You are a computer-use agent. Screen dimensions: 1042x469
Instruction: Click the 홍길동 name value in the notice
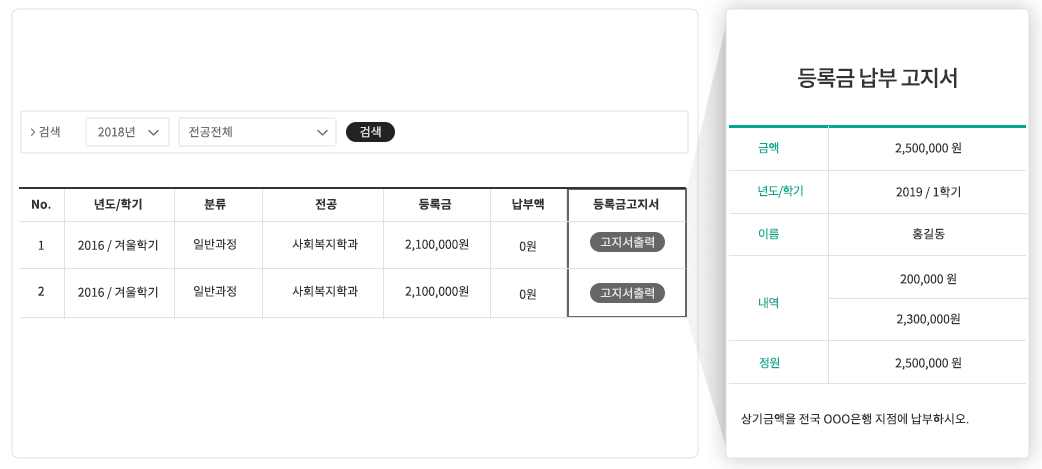[x=928, y=234]
